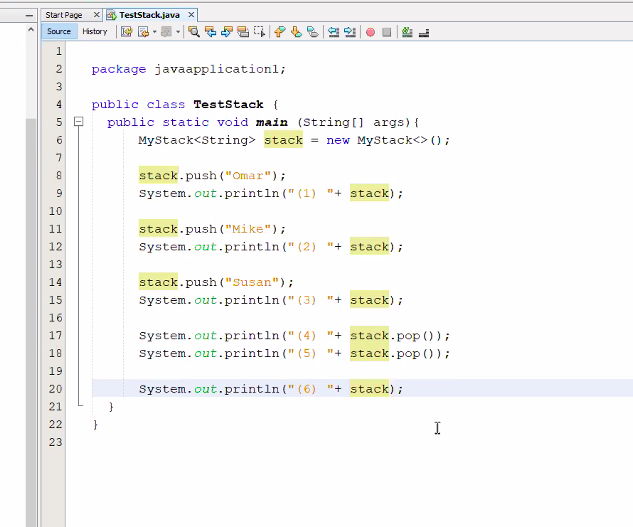This screenshot has height=527, width=633.
Task: Collapse the main method code fold
Action: pyautogui.click(x=79, y=122)
